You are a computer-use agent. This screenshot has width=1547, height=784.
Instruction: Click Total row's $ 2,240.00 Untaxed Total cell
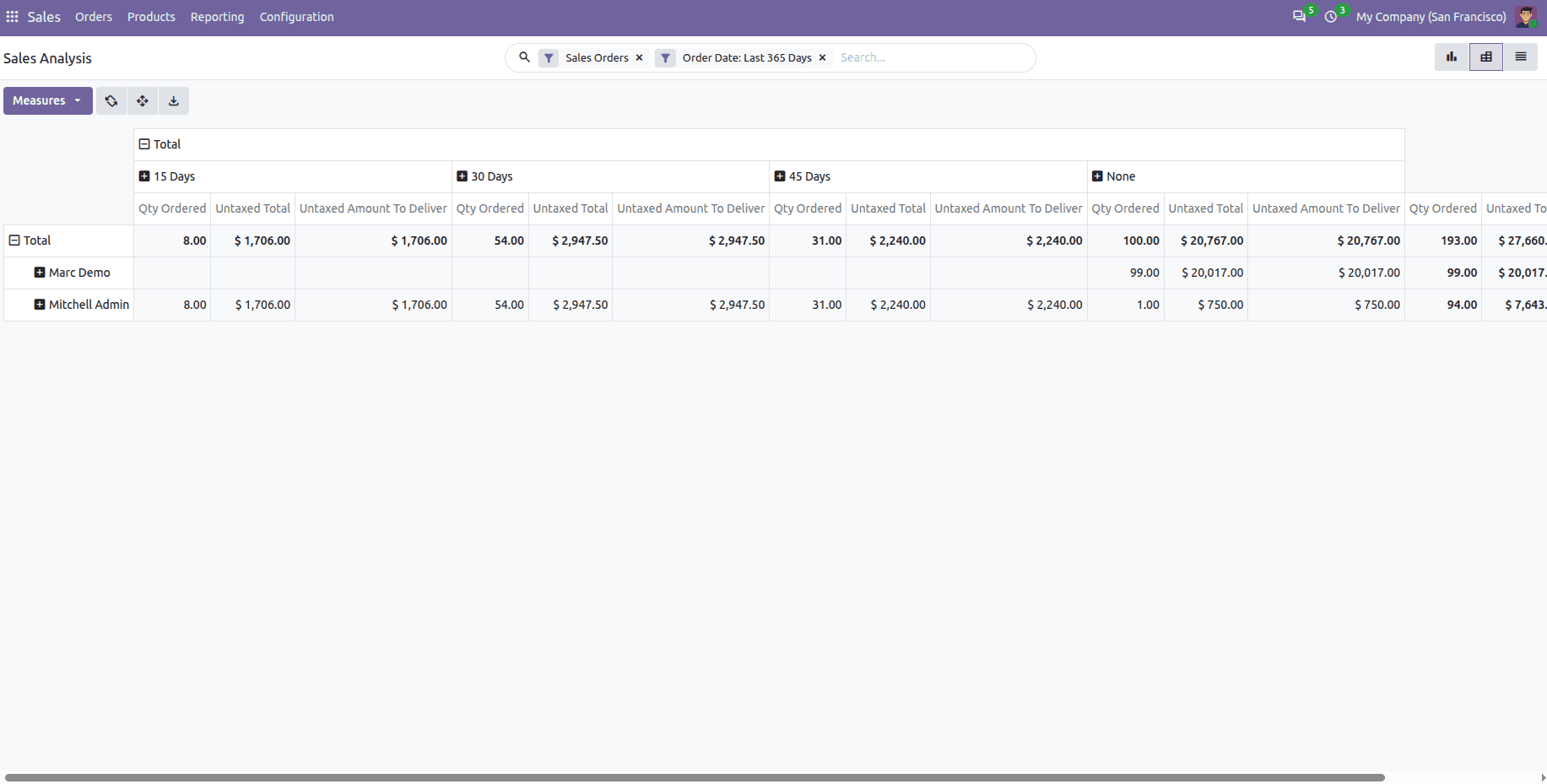[x=889, y=241]
